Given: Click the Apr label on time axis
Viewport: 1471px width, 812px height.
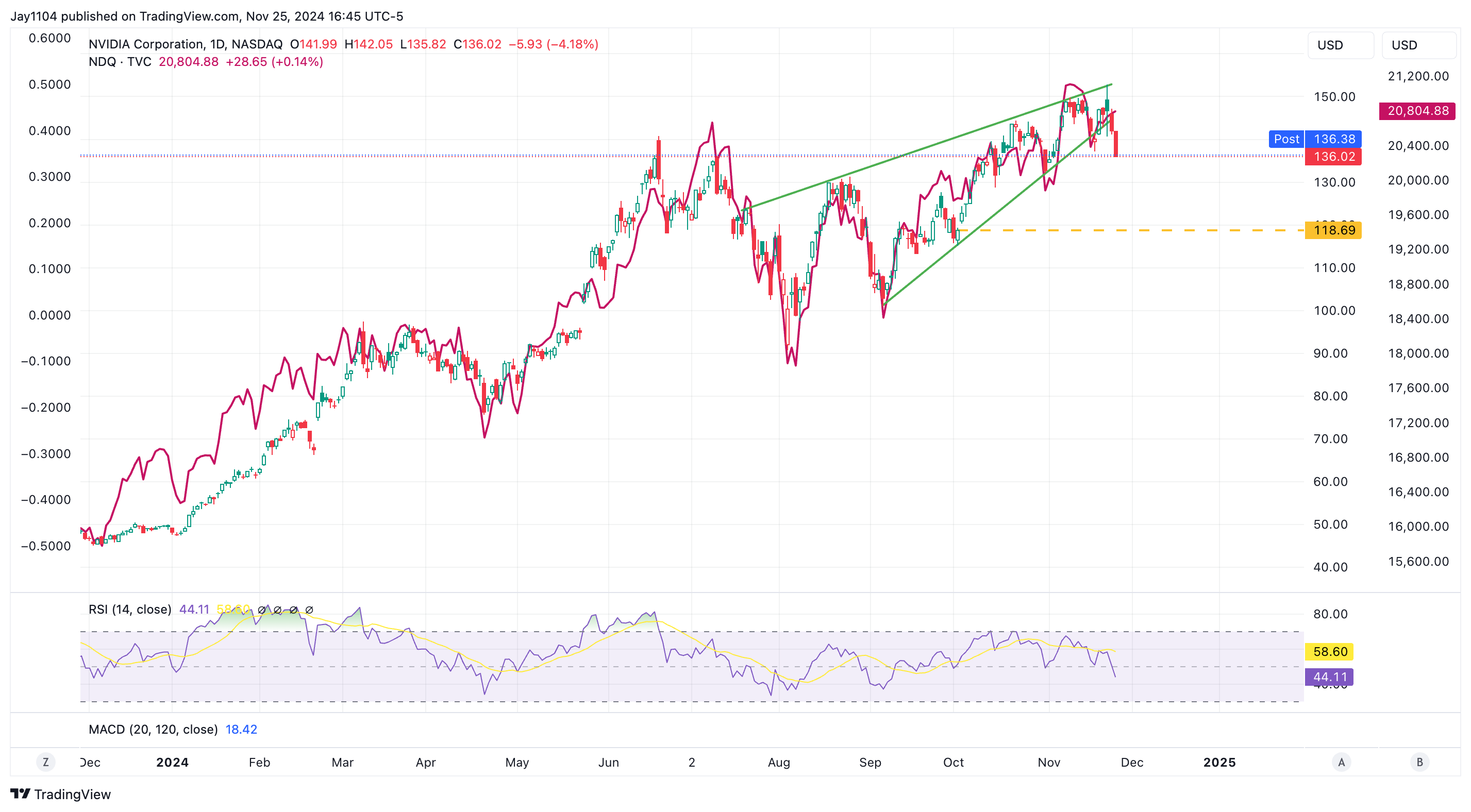Looking at the screenshot, I should [425, 763].
